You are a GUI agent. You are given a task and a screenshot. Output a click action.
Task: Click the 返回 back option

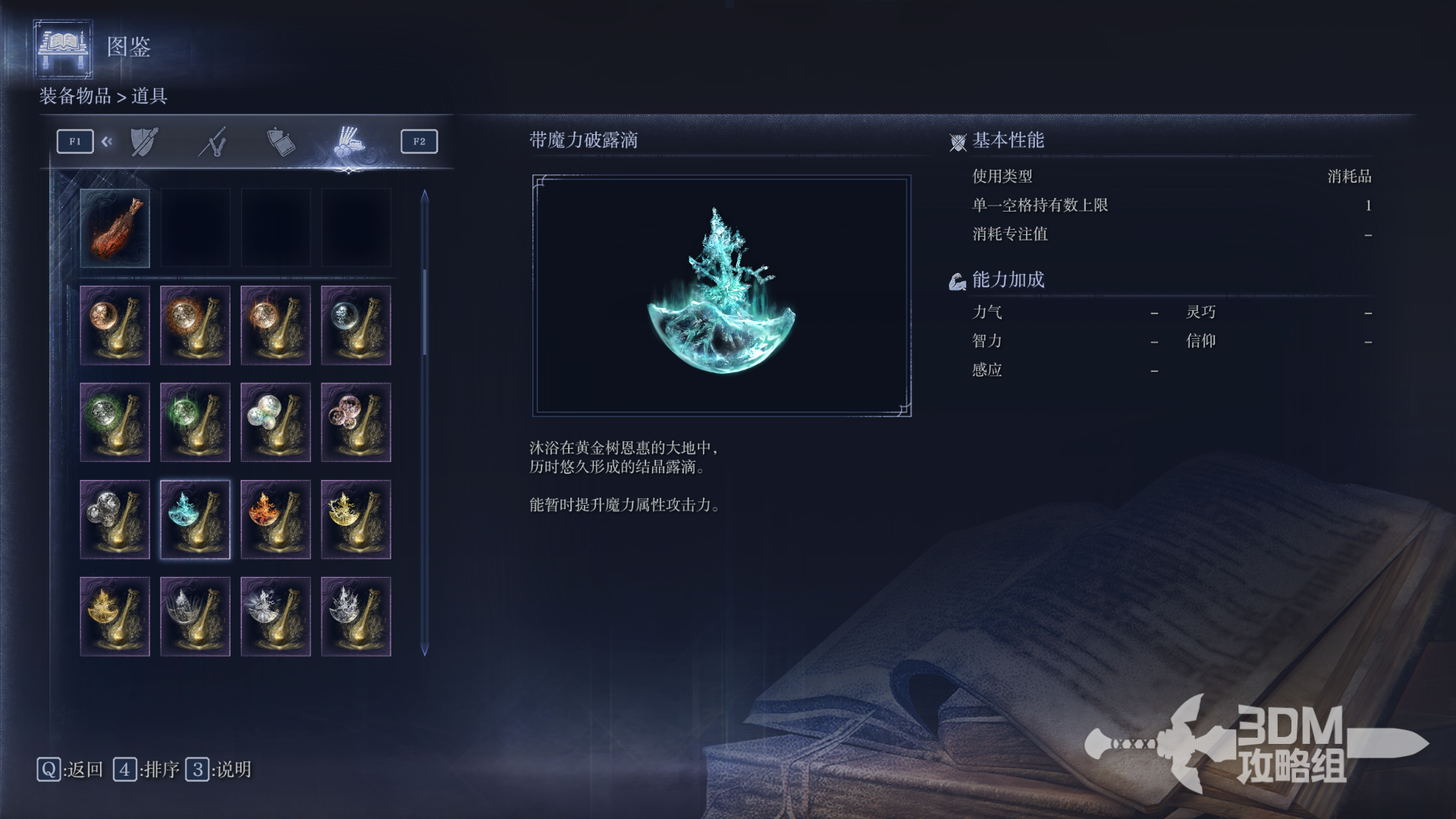pos(70,770)
